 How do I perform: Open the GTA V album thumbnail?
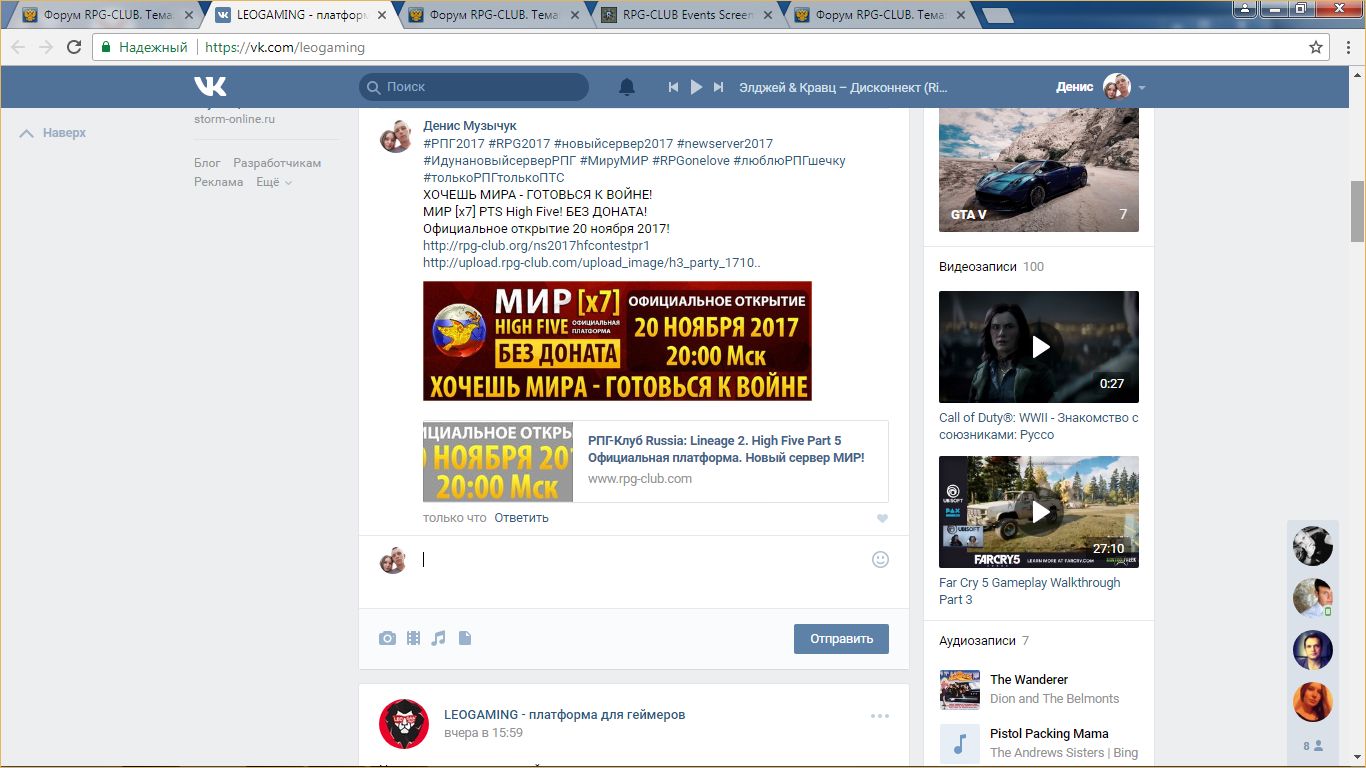click(1038, 167)
